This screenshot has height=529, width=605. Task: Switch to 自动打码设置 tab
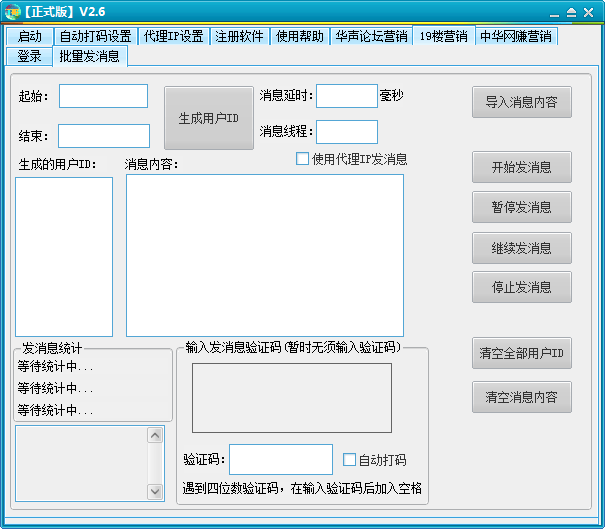click(x=95, y=36)
